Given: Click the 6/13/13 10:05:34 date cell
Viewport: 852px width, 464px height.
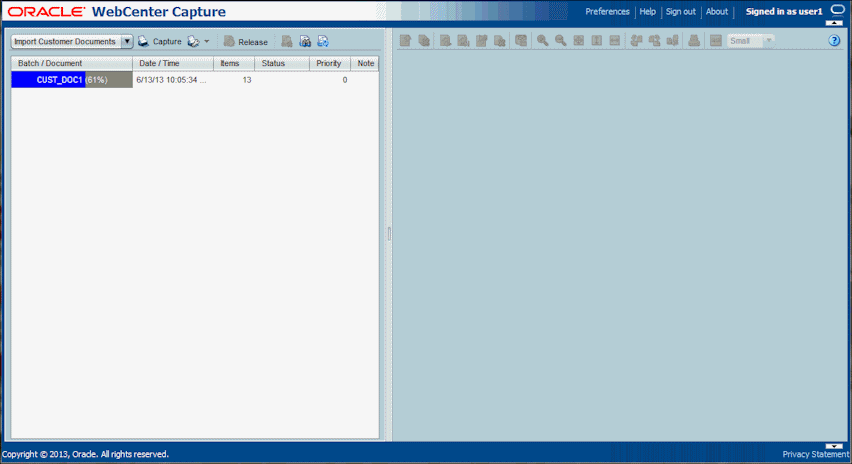Looking at the screenshot, I should tap(171, 80).
